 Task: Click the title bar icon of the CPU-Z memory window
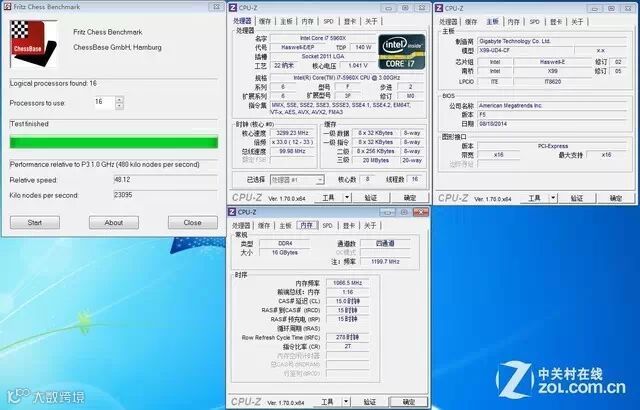click(232, 212)
